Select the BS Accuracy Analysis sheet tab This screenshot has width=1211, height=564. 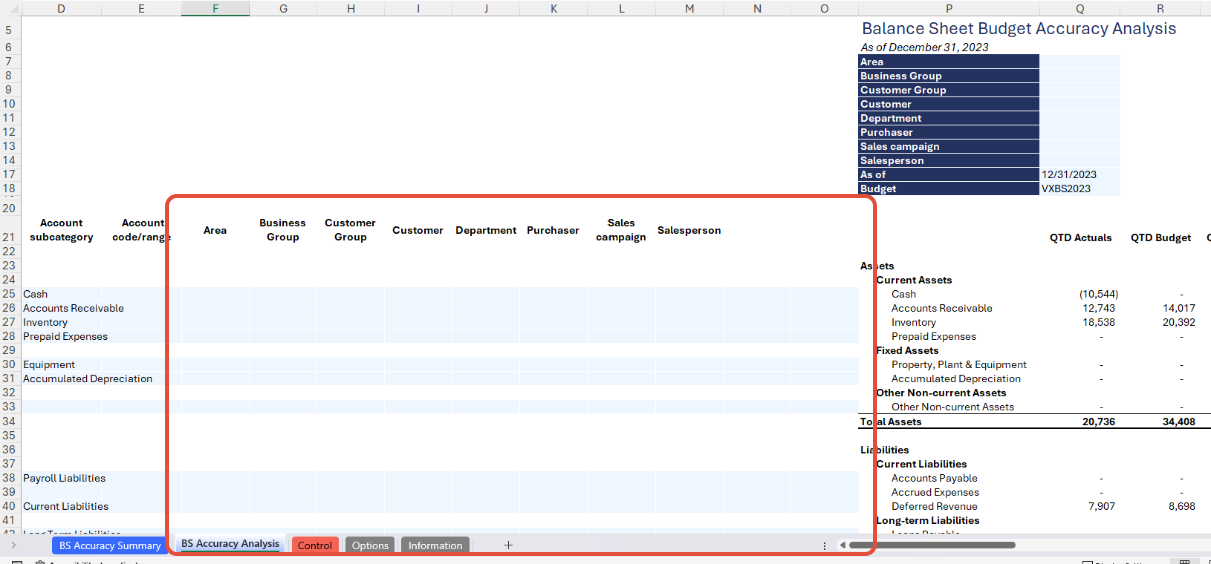(230, 544)
